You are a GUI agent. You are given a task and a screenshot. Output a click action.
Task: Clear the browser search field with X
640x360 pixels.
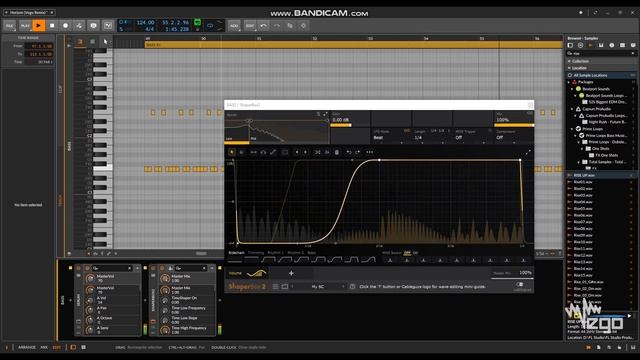(633, 53)
